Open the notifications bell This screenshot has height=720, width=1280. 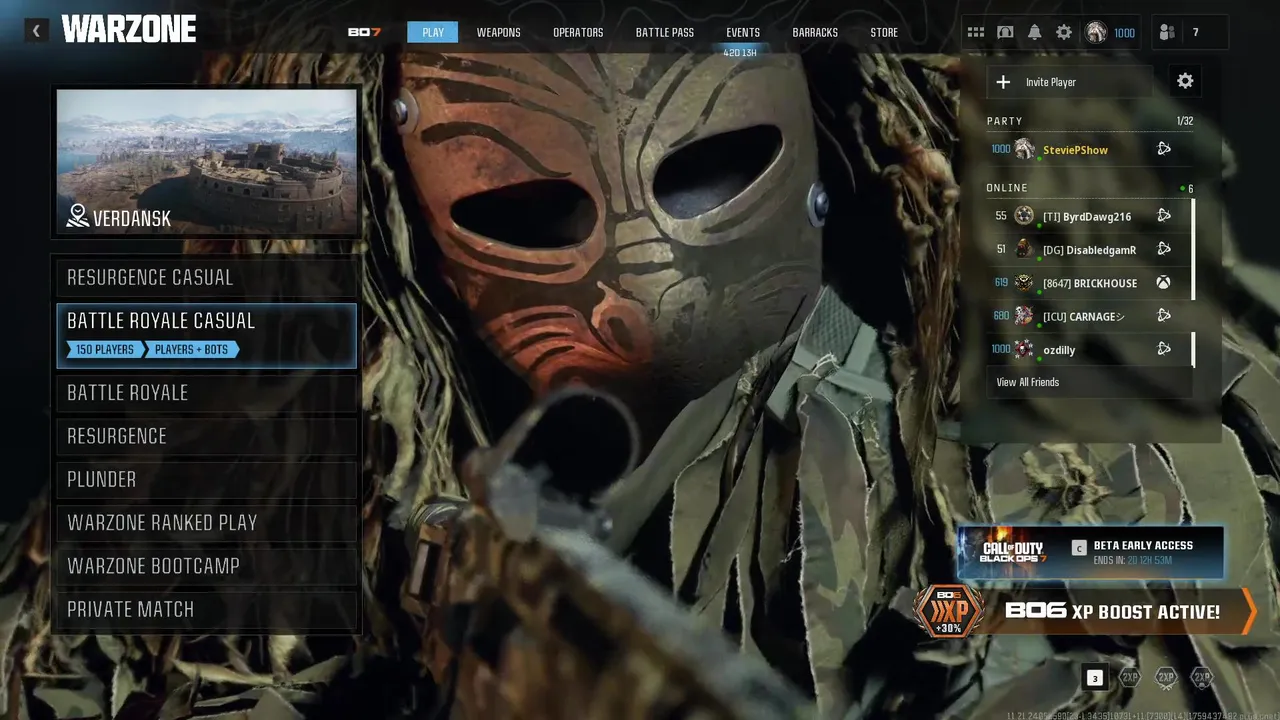[1034, 32]
